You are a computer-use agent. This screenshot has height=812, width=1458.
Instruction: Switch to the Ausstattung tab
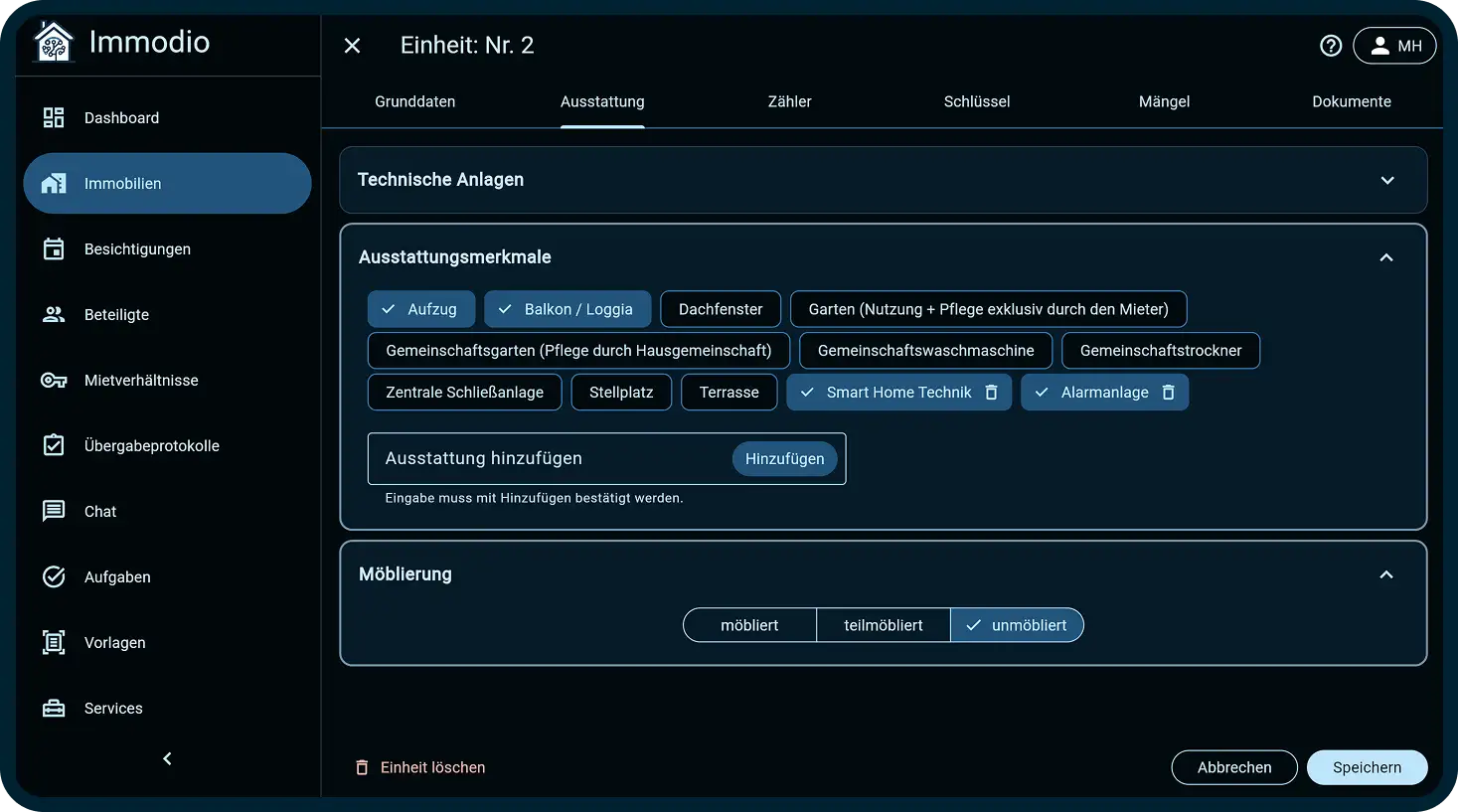pyautogui.click(x=602, y=101)
